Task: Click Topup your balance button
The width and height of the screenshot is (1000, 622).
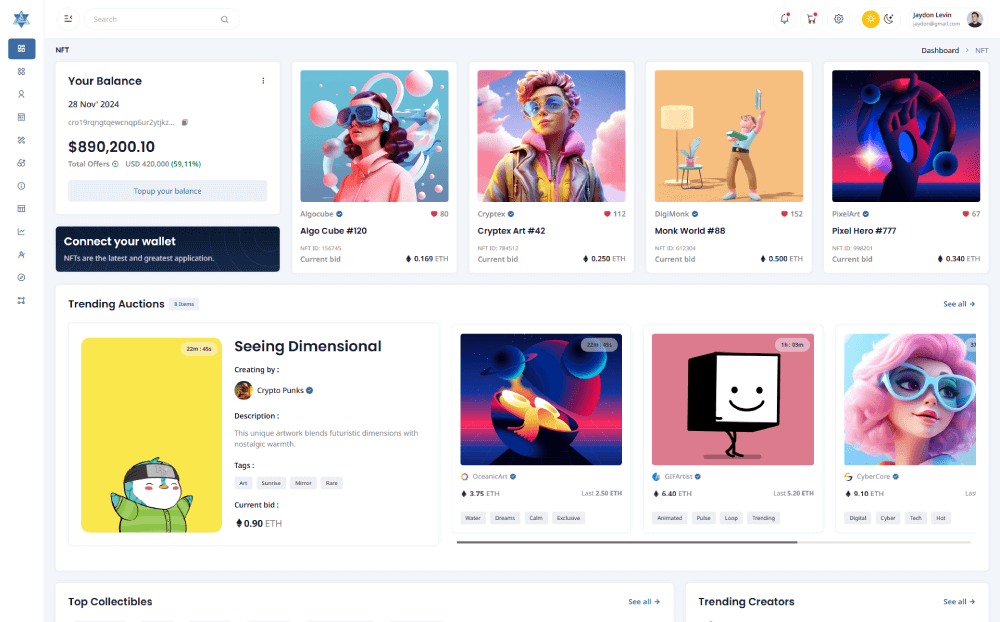Action: click(x=167, y=191)
